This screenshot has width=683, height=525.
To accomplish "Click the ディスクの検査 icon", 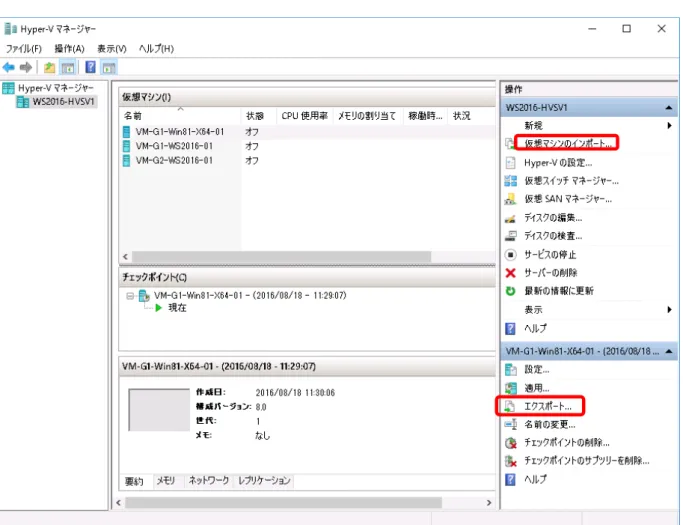I will tap(510, 236).
